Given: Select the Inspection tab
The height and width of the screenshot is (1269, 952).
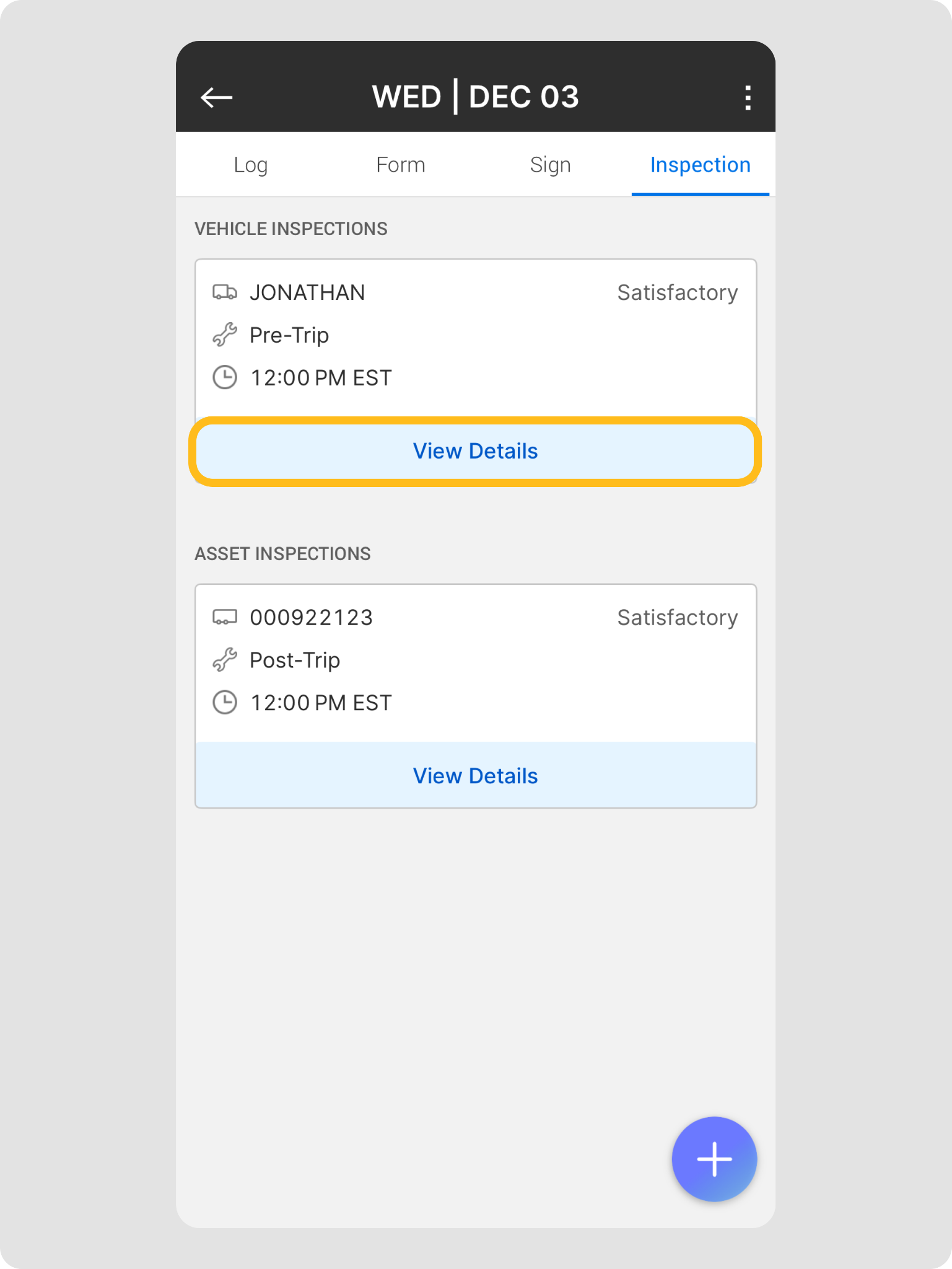Looking at the screenshot, I should (700, 165).
